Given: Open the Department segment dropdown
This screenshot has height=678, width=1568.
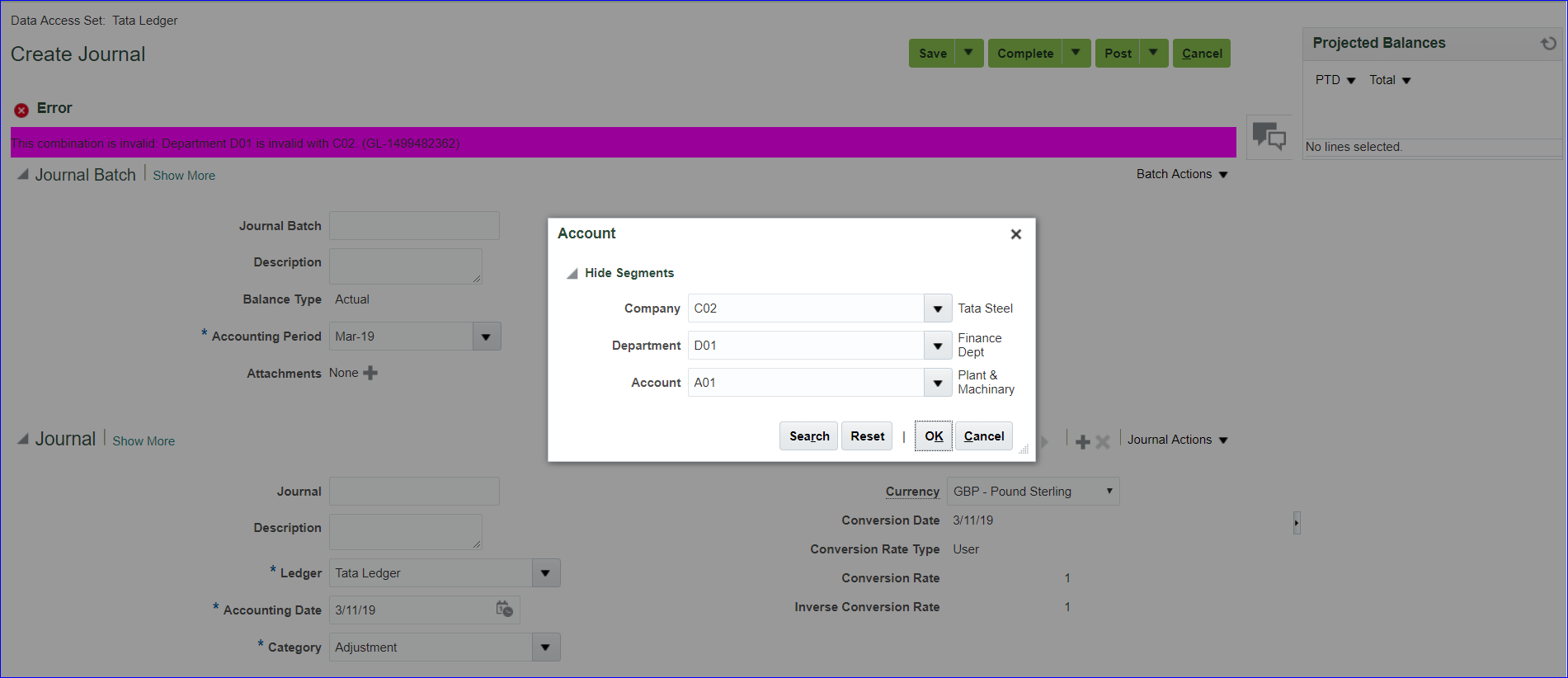Looking at the screenshot, I should pos(938,346).
